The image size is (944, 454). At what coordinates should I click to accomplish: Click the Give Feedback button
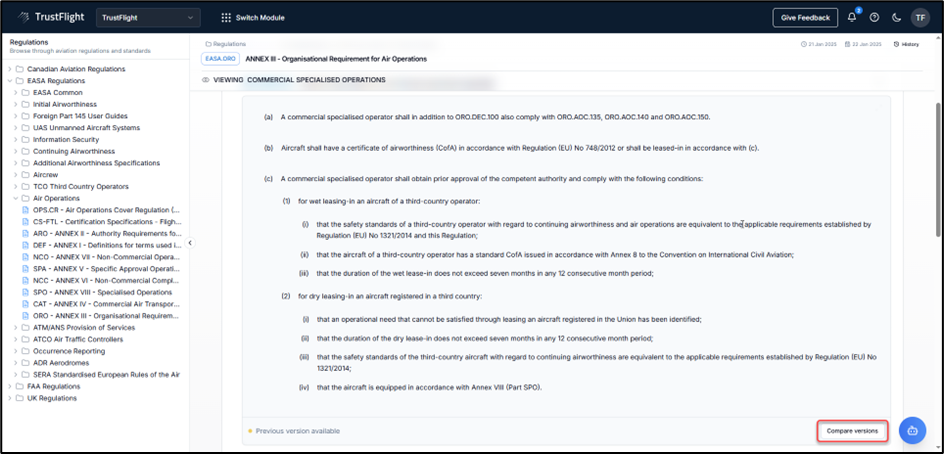[805, 17]
